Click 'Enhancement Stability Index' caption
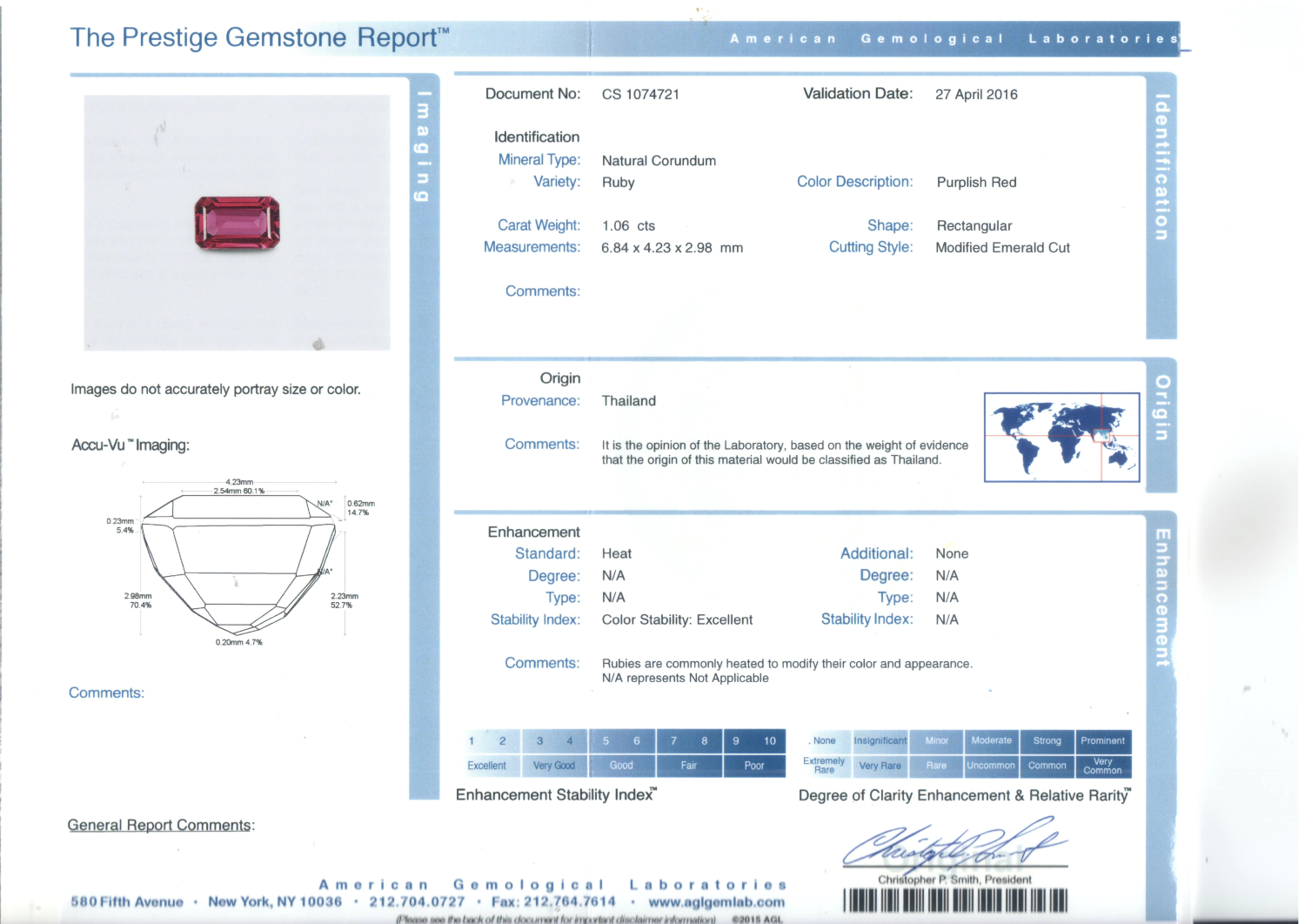 tap(557, 794)
